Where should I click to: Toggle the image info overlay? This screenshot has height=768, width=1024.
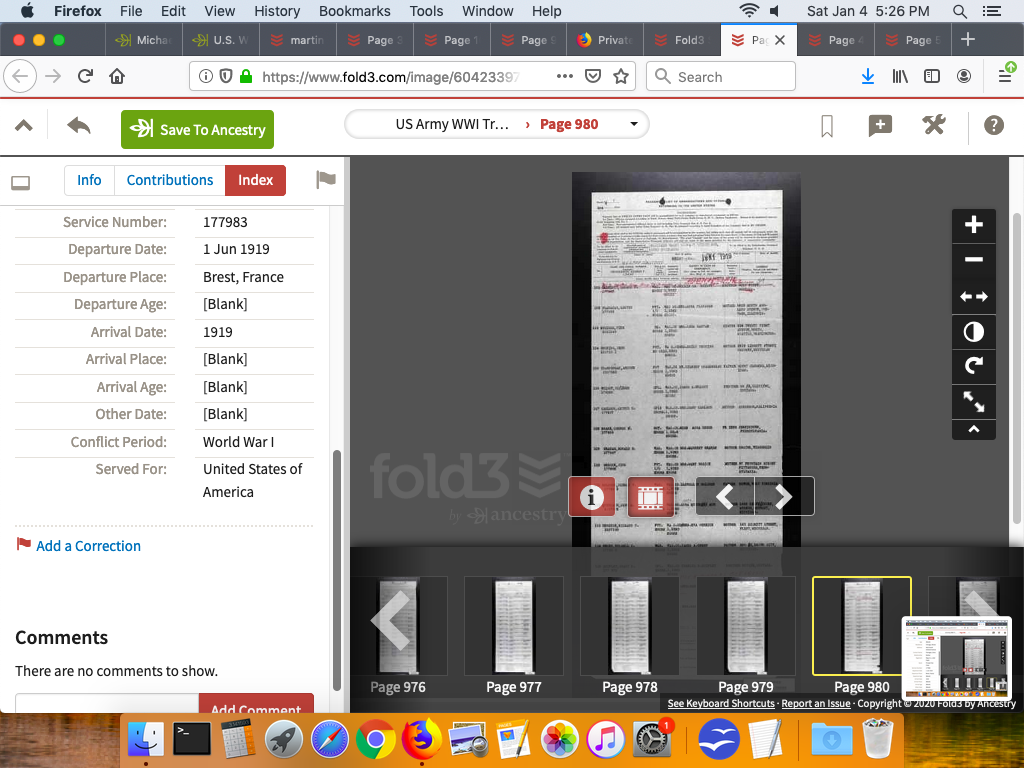(592, 497)
